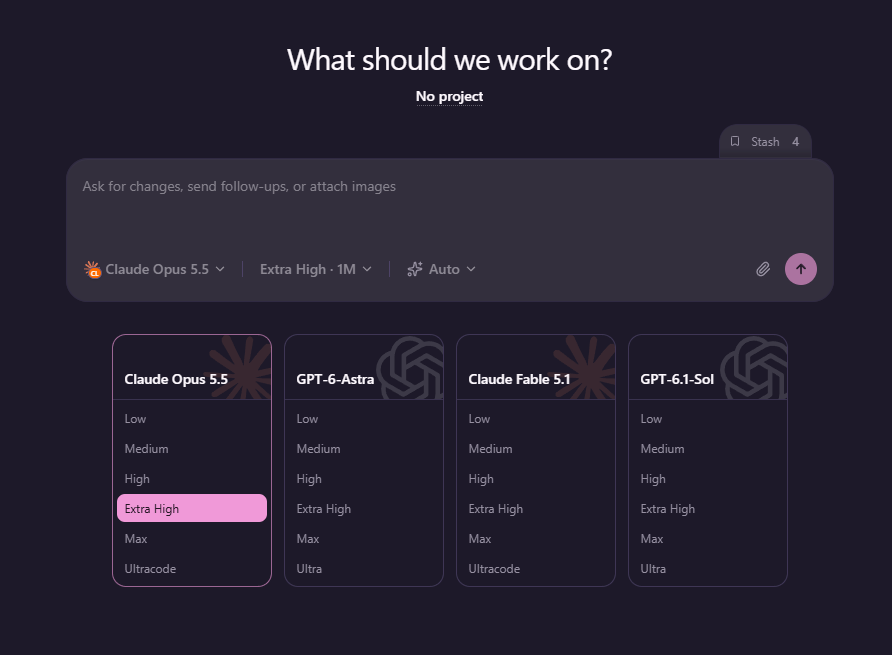Image resolution: width=892 pixels, height=655 pixels.
Task: Choose Low under GPT-6.1-Sol
Action: point(708,419)
